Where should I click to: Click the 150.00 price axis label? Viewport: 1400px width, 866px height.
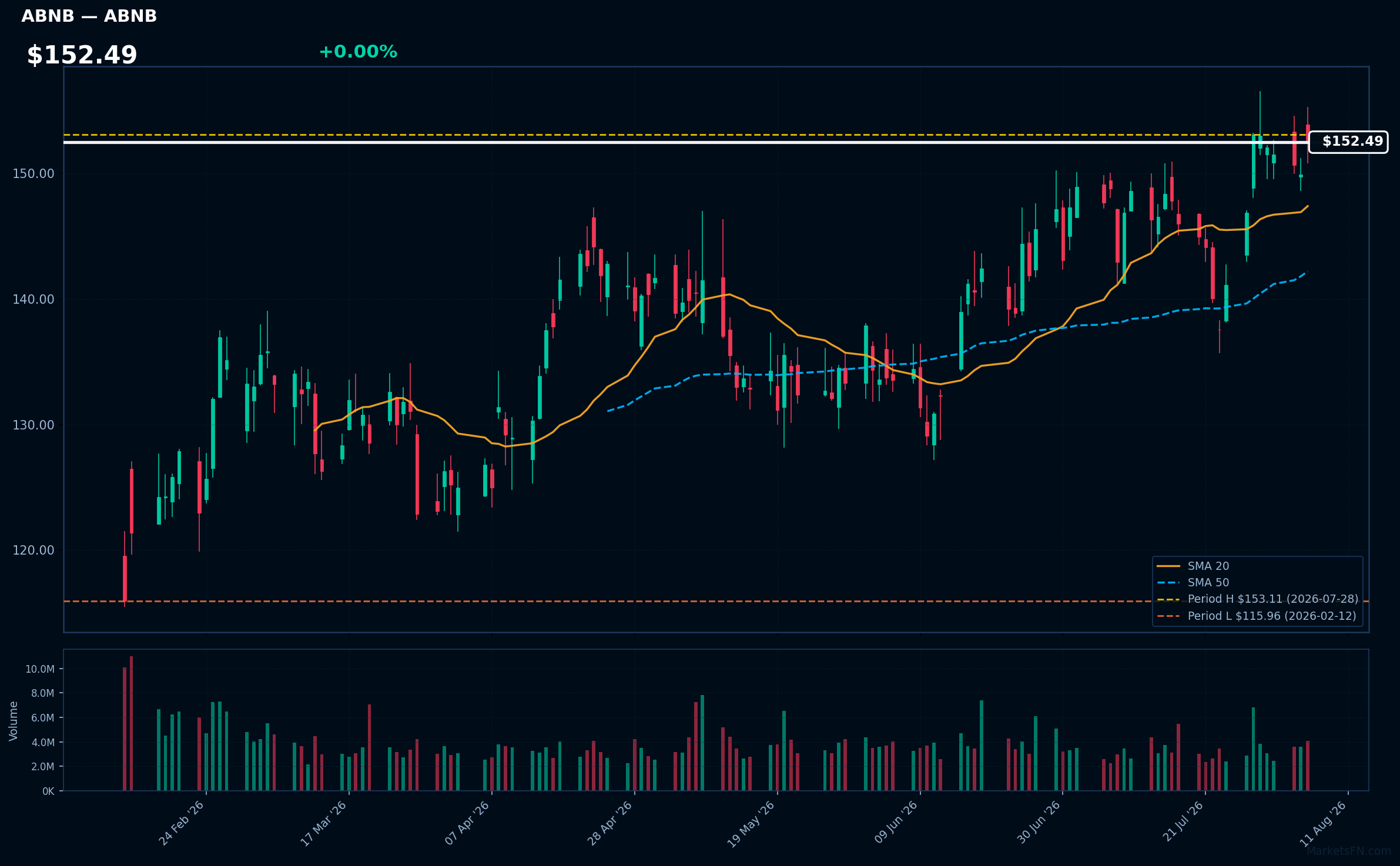[x=34, y=174]
